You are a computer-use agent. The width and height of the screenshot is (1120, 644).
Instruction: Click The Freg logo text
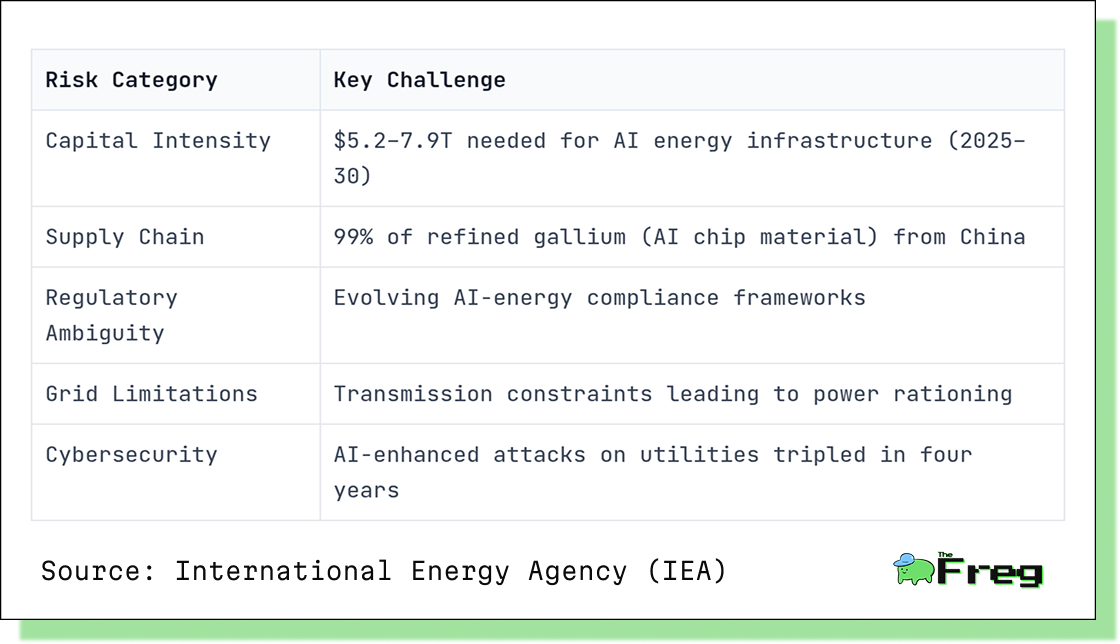coord(990,570)
